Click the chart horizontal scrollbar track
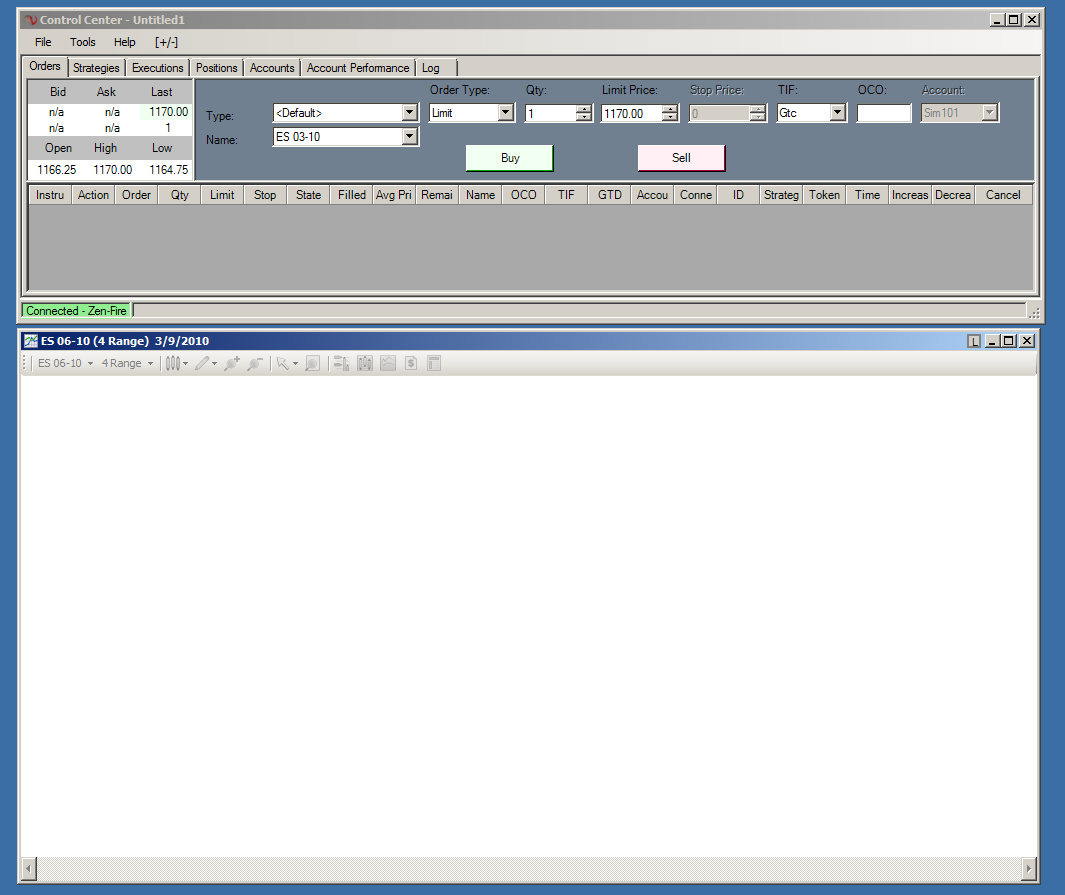The image size is (1065, 895). point(529,868)
